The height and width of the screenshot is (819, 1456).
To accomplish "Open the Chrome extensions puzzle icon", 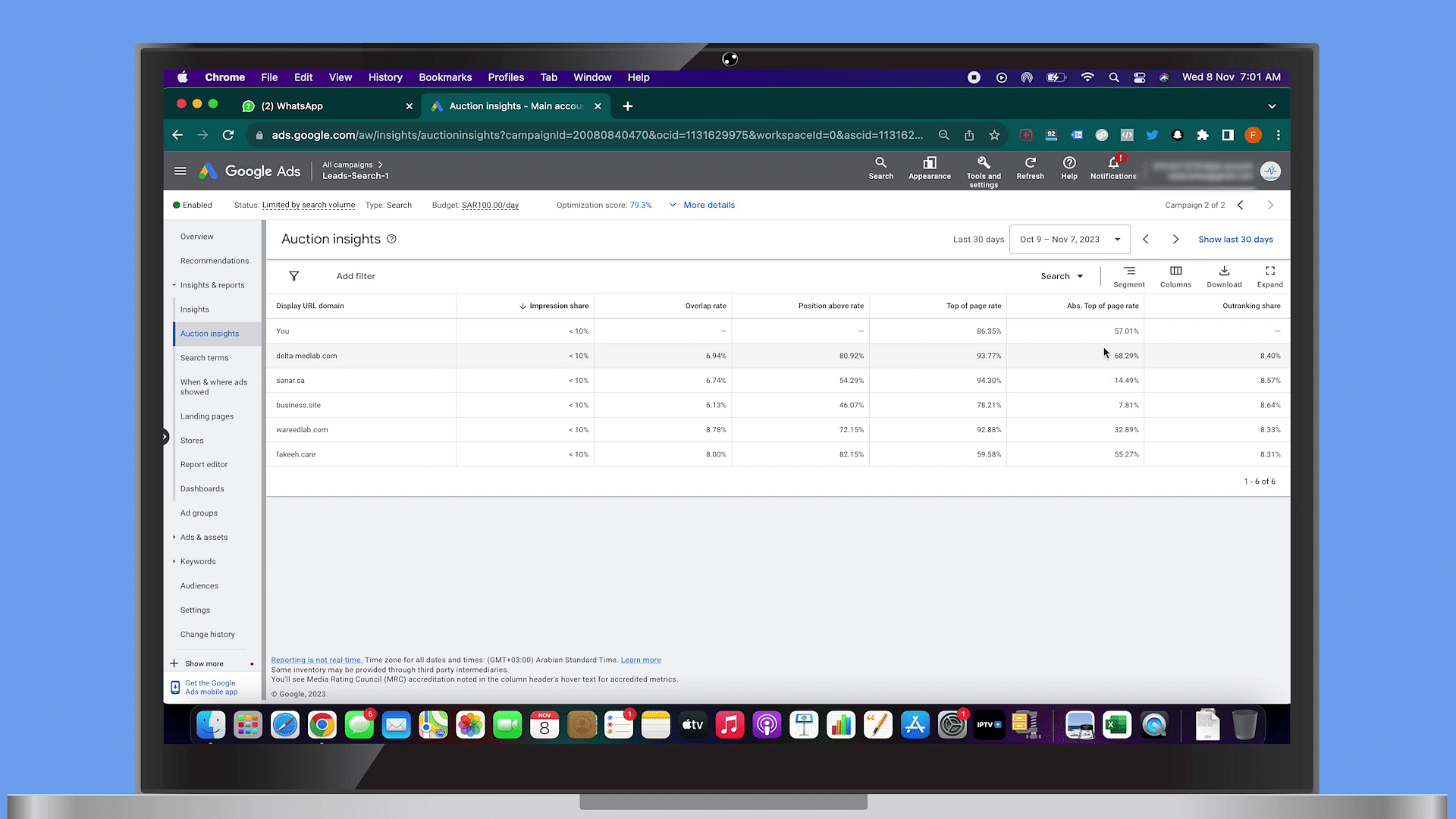I will (x=1202, y=135).
